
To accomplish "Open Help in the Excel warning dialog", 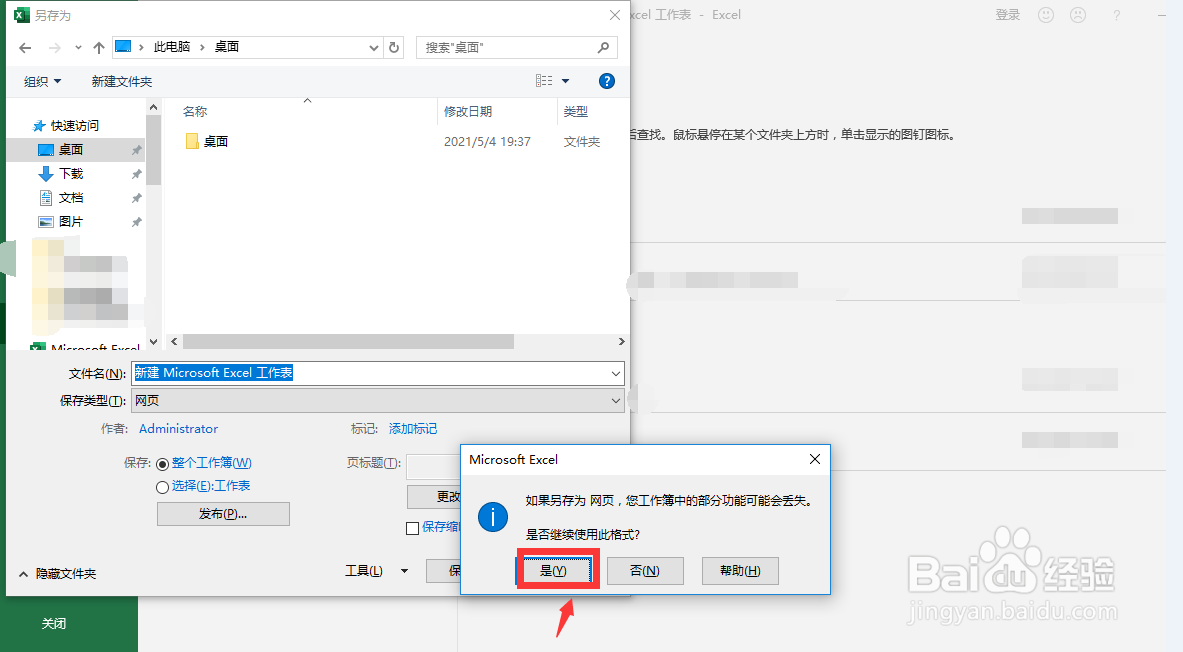I will pos(740,571).
